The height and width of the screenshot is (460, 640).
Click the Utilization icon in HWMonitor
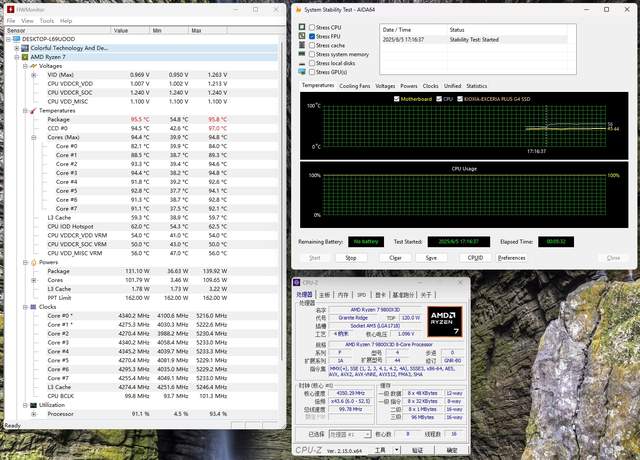click(33, 405)
